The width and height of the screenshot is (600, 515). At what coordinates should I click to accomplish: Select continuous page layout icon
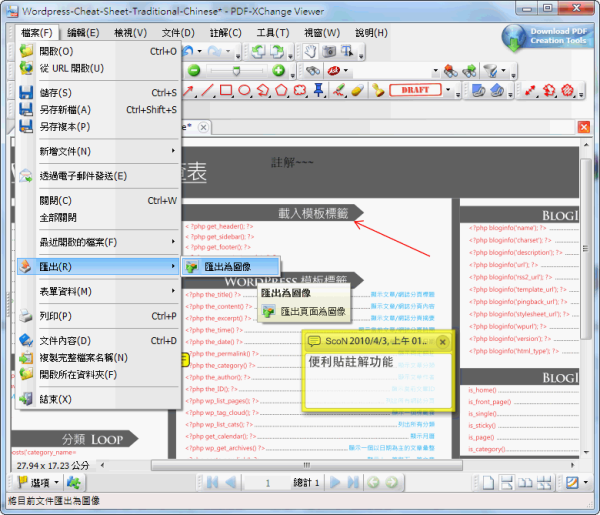507,482
